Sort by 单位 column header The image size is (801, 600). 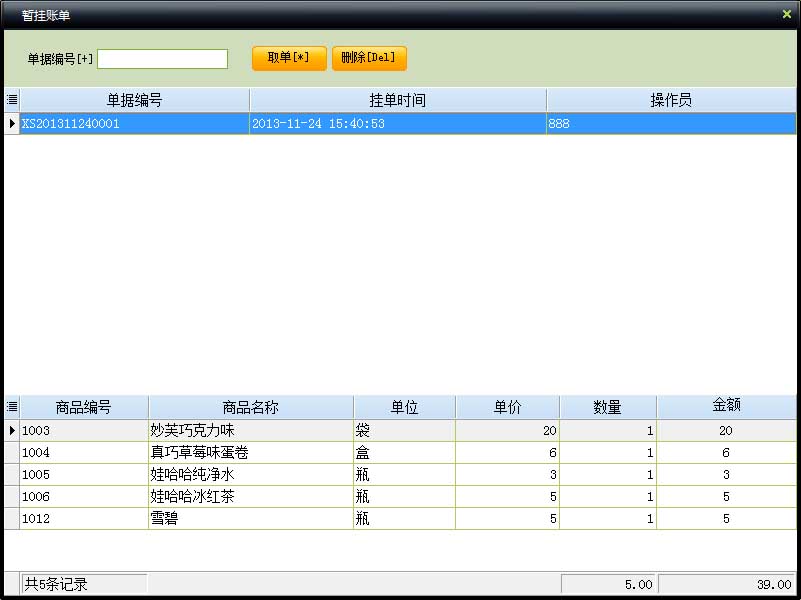click(x=404, y=406)
